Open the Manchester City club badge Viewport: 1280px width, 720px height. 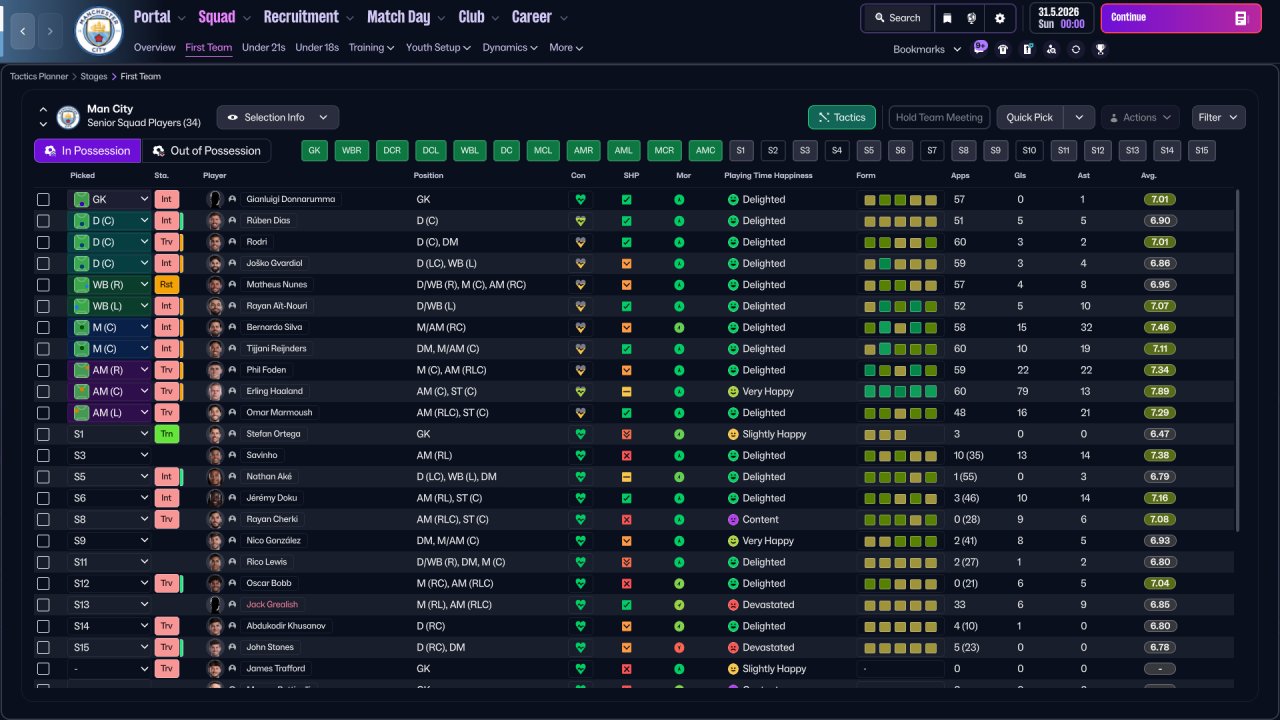pyautogui.click(x=99, y=31)
